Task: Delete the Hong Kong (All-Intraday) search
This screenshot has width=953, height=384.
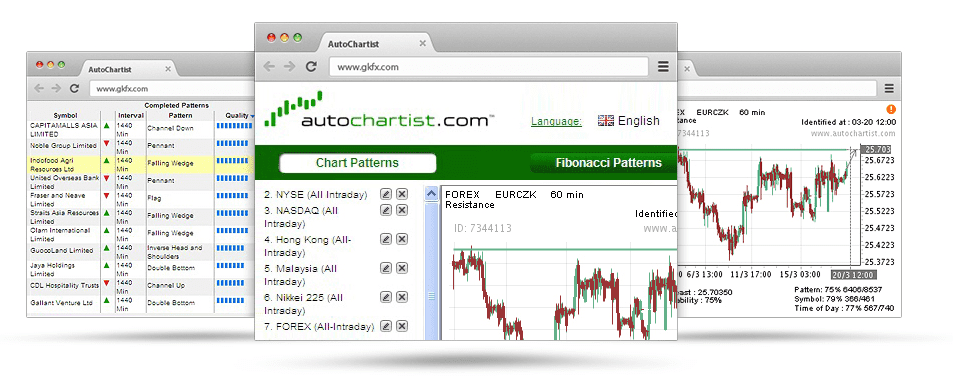Action: click(402, 239)
